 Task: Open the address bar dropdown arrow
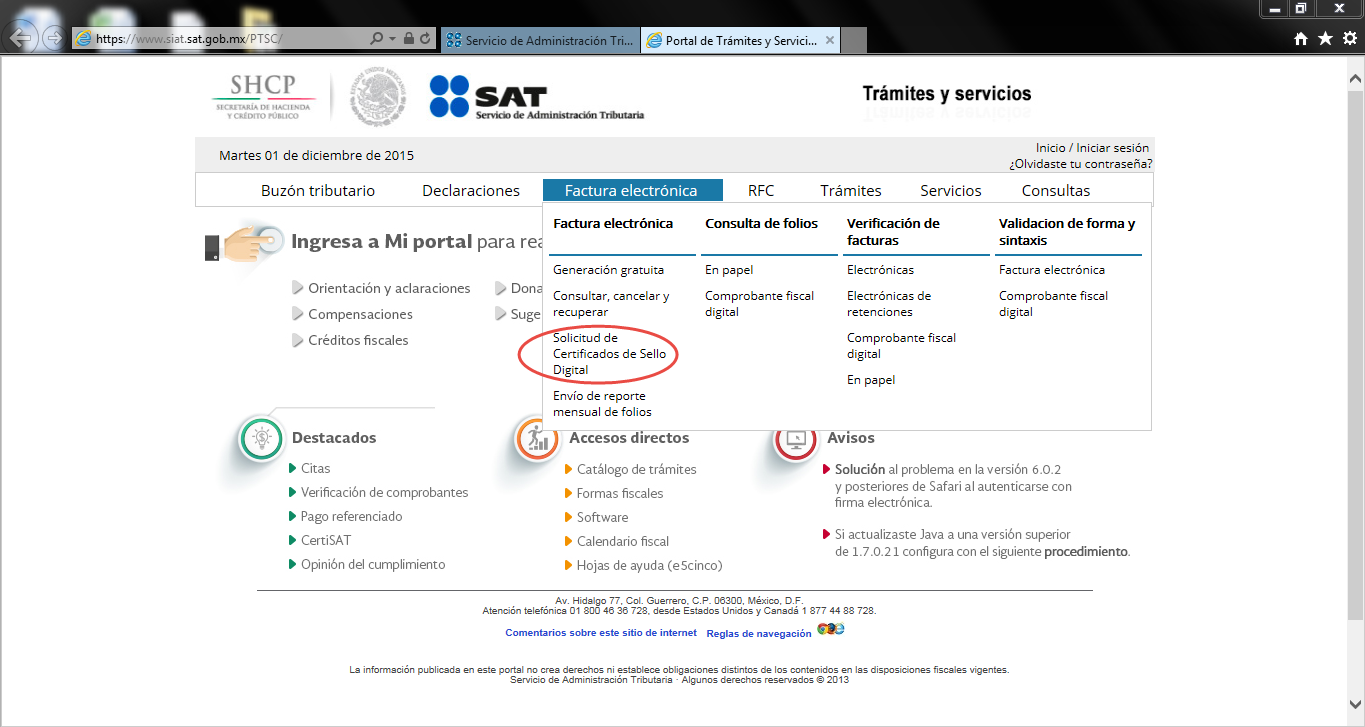[x=393, y=39]
